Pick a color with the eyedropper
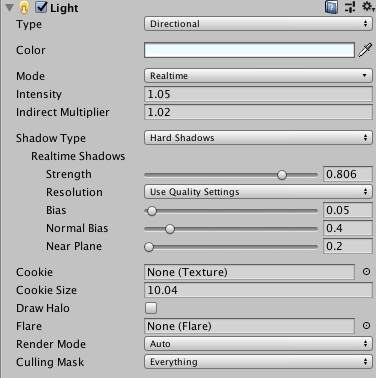Screen dimensions: 376x378 pyautogui.click(x=365, y=50)
